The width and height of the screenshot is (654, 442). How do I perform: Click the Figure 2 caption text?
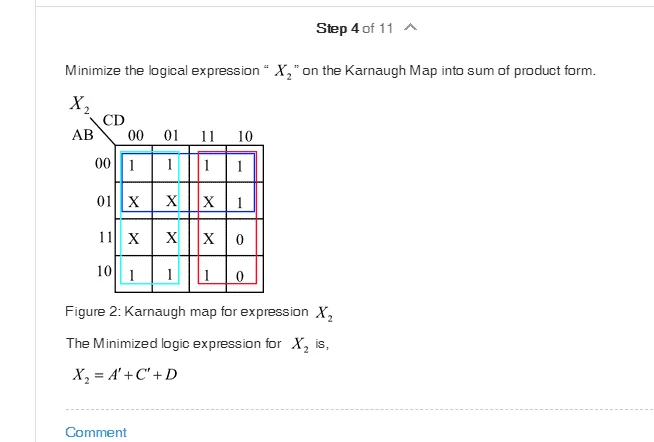(x=199, y=312)
